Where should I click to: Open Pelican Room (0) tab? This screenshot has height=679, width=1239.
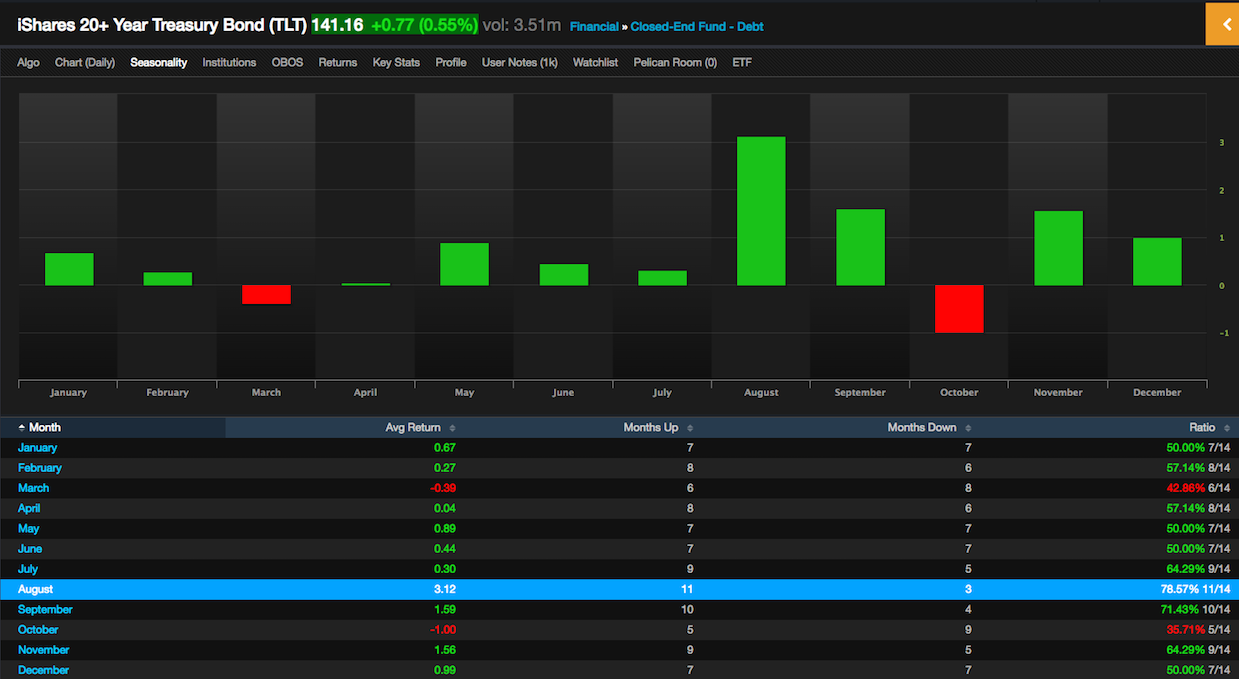point(675,62)
